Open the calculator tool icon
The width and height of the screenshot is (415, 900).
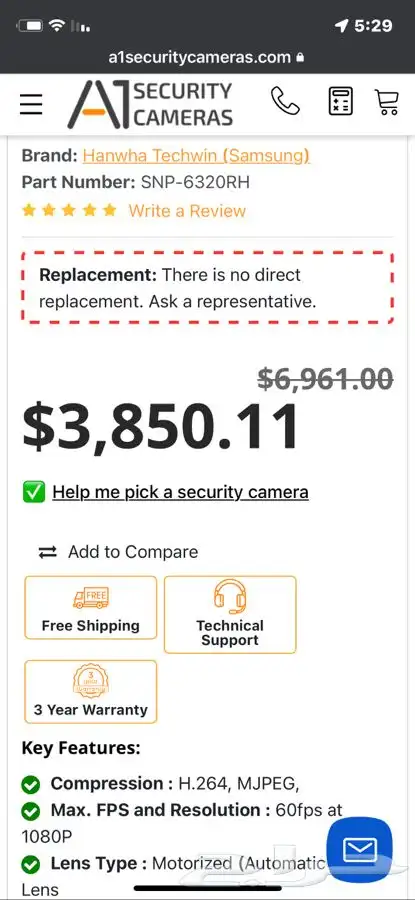340,102
